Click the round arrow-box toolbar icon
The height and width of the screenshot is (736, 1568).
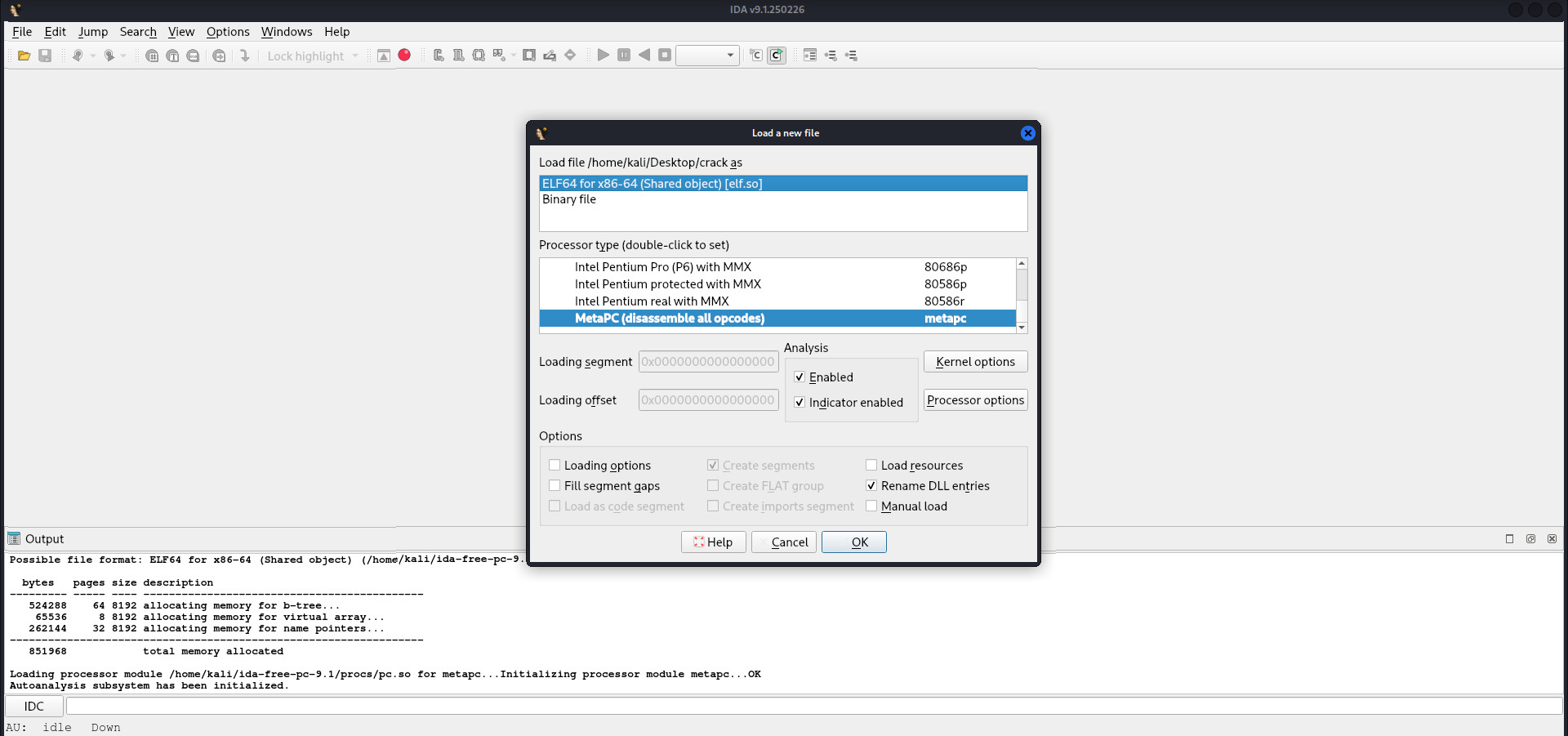pos(219,56)
